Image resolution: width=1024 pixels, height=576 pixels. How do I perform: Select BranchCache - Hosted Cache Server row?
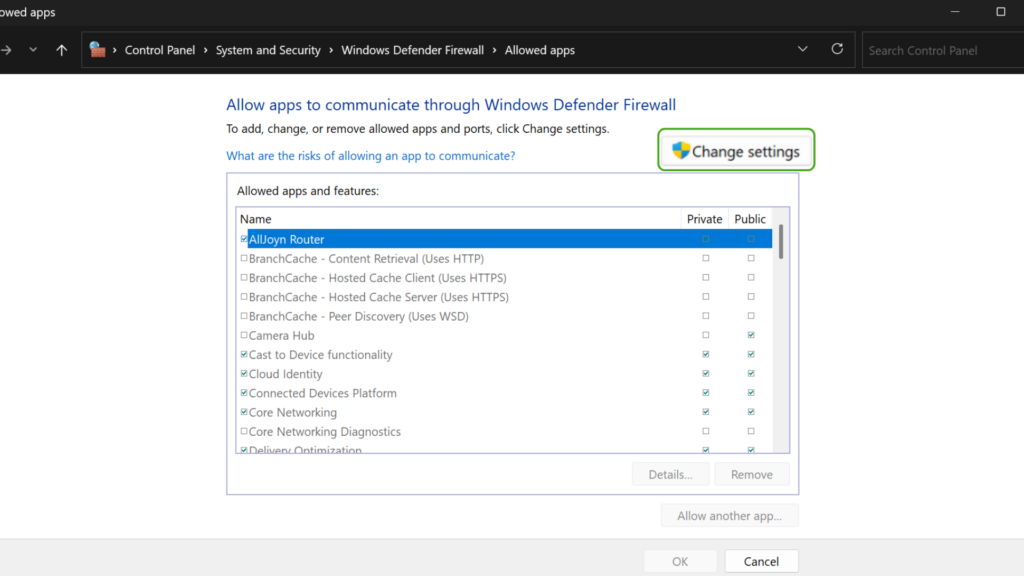(504, 296)
